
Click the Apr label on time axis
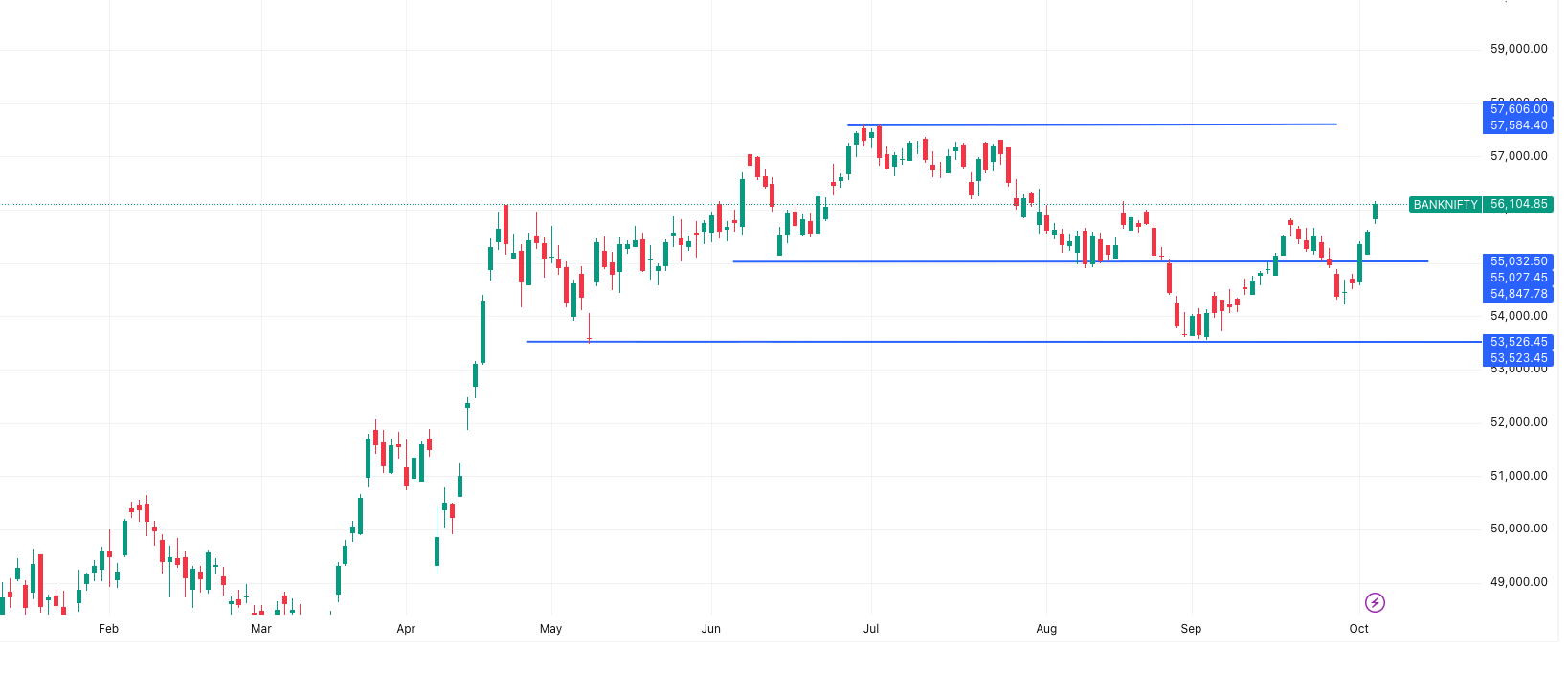(x=406, y=629)
